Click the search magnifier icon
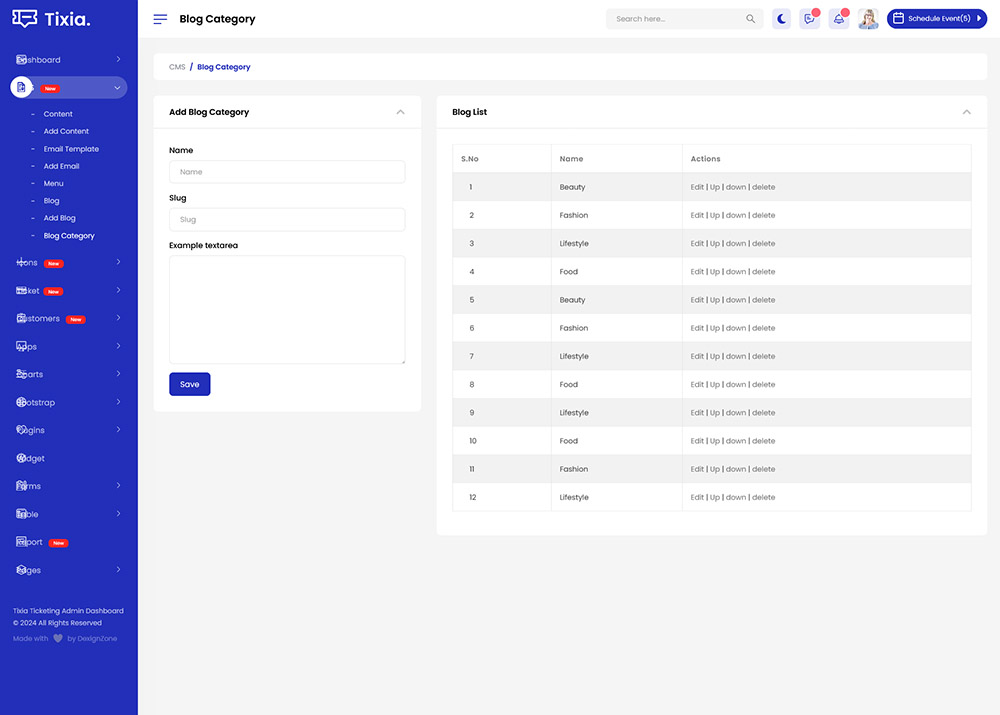Viewport: 1000px width, 715px height. click(x=751, y=19)
